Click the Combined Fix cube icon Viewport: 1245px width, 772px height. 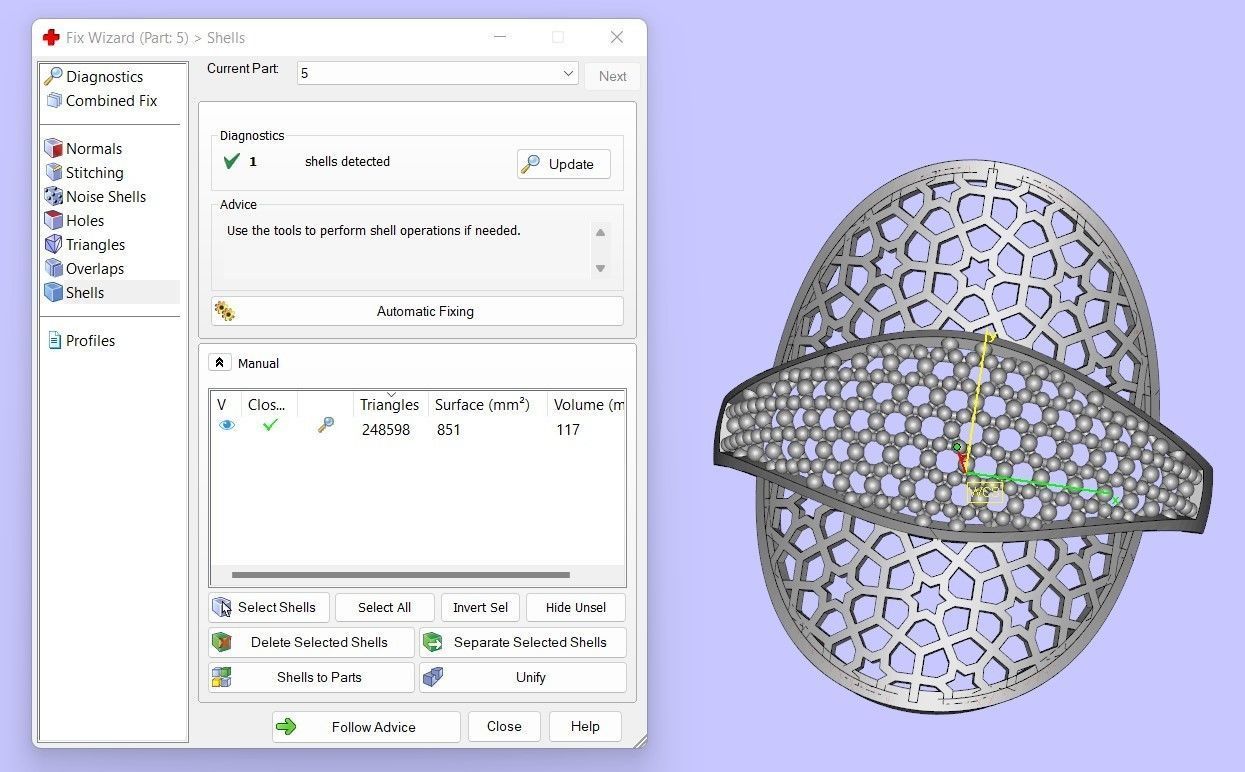coord(54,100)
